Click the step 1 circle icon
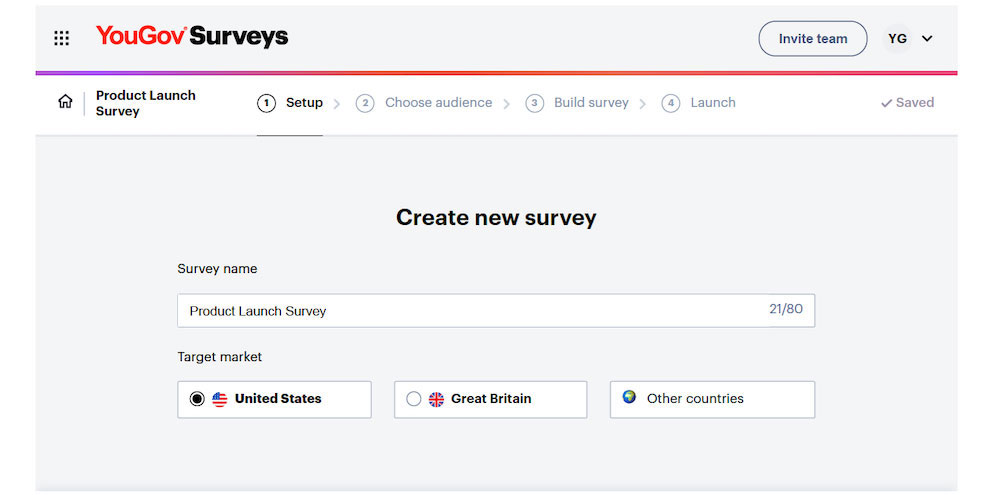The image size is (990, 495). coord(266,103)
